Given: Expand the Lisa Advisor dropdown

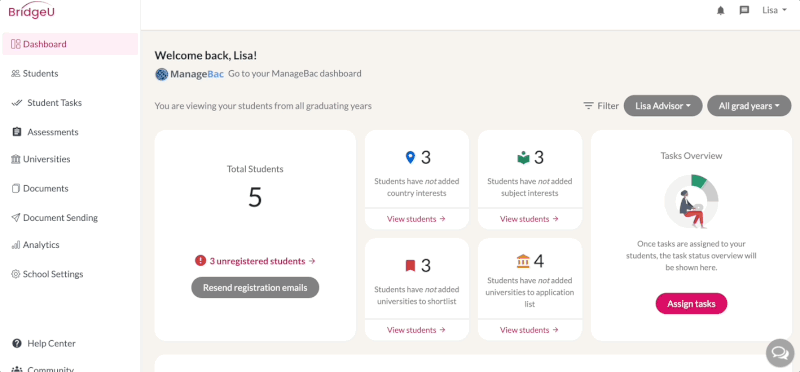Looking at the screenshot, I should (663, 106).
